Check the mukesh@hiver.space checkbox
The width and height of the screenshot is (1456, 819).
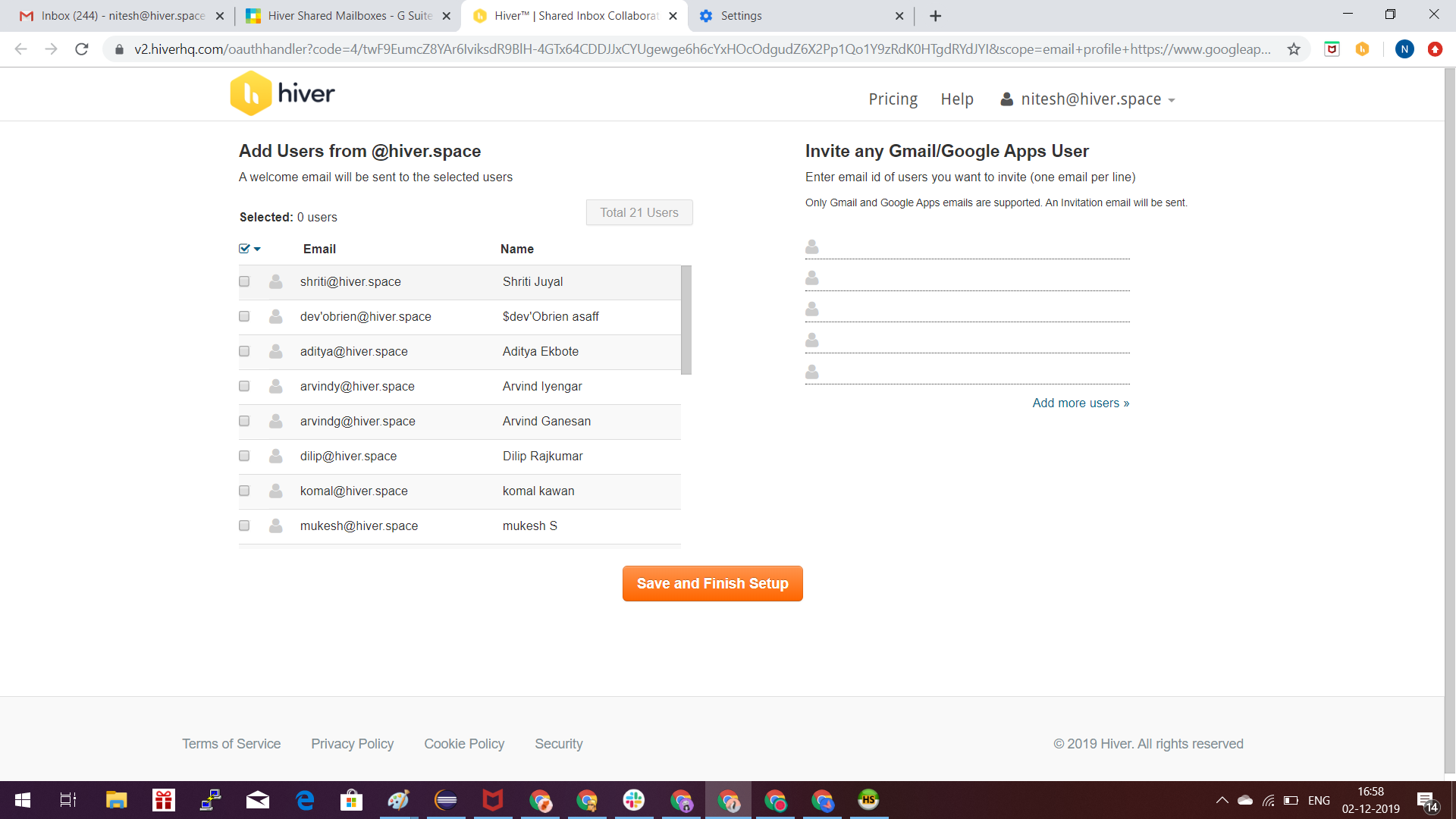(x=244, y=526)
